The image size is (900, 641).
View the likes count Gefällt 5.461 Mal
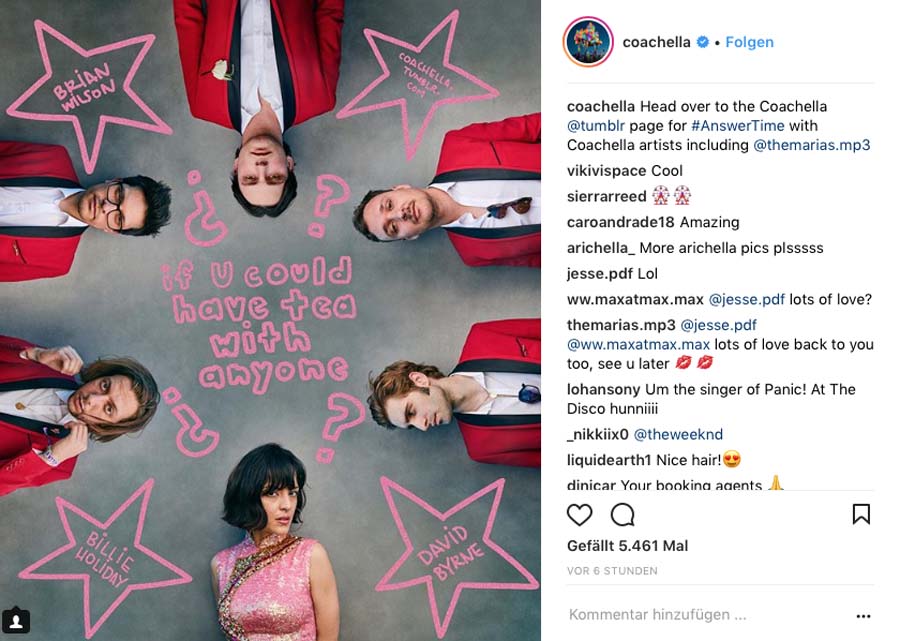point(627,546)
